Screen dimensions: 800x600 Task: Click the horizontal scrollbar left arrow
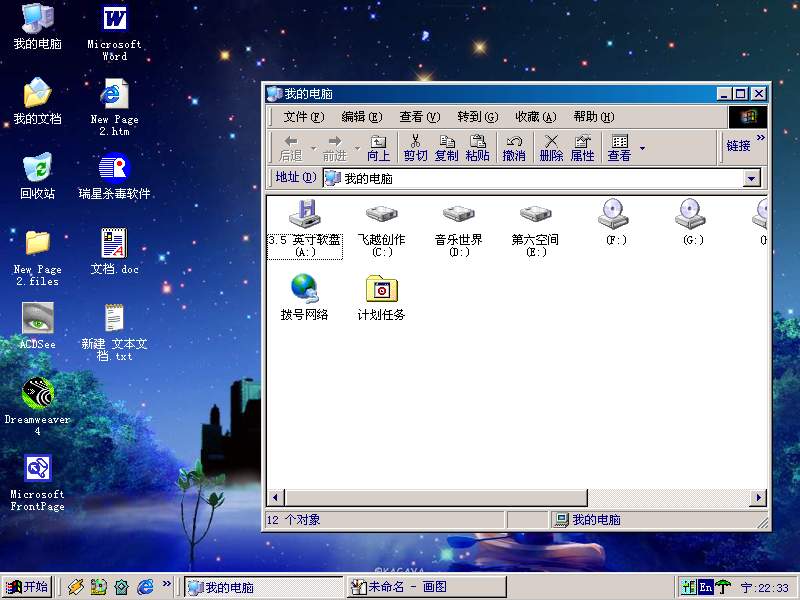[x=276, y=497]
